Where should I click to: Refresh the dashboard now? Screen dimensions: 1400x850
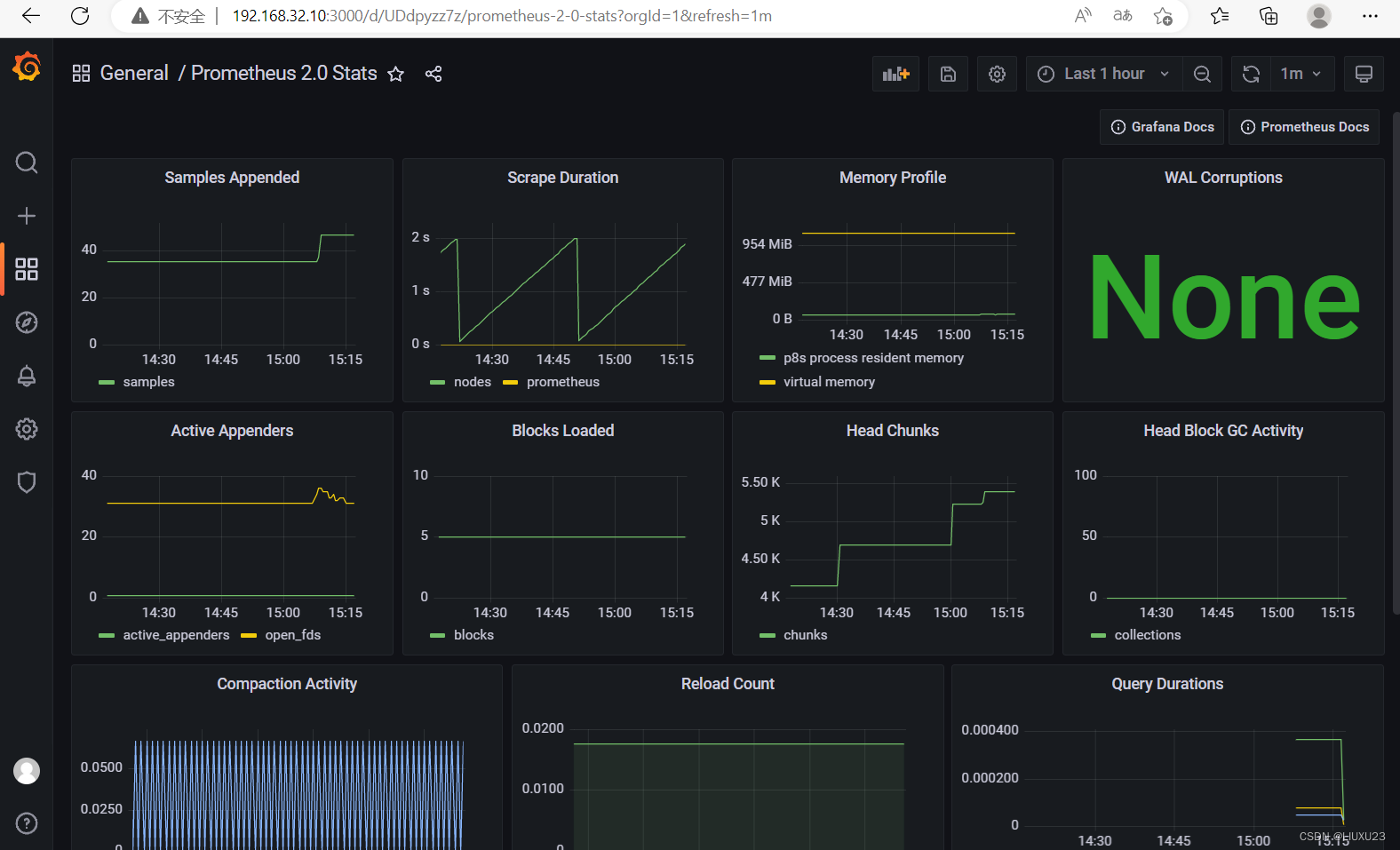1251,74
